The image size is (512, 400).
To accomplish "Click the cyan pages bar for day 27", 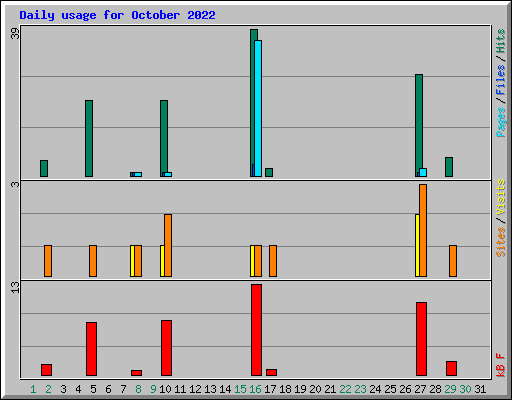I will click(423, 172).
